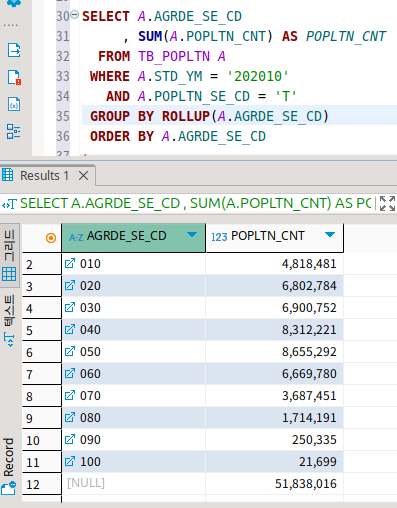Maximize results panel with the expand arrows icon
397x508 pixels.
tap(387, 203)
